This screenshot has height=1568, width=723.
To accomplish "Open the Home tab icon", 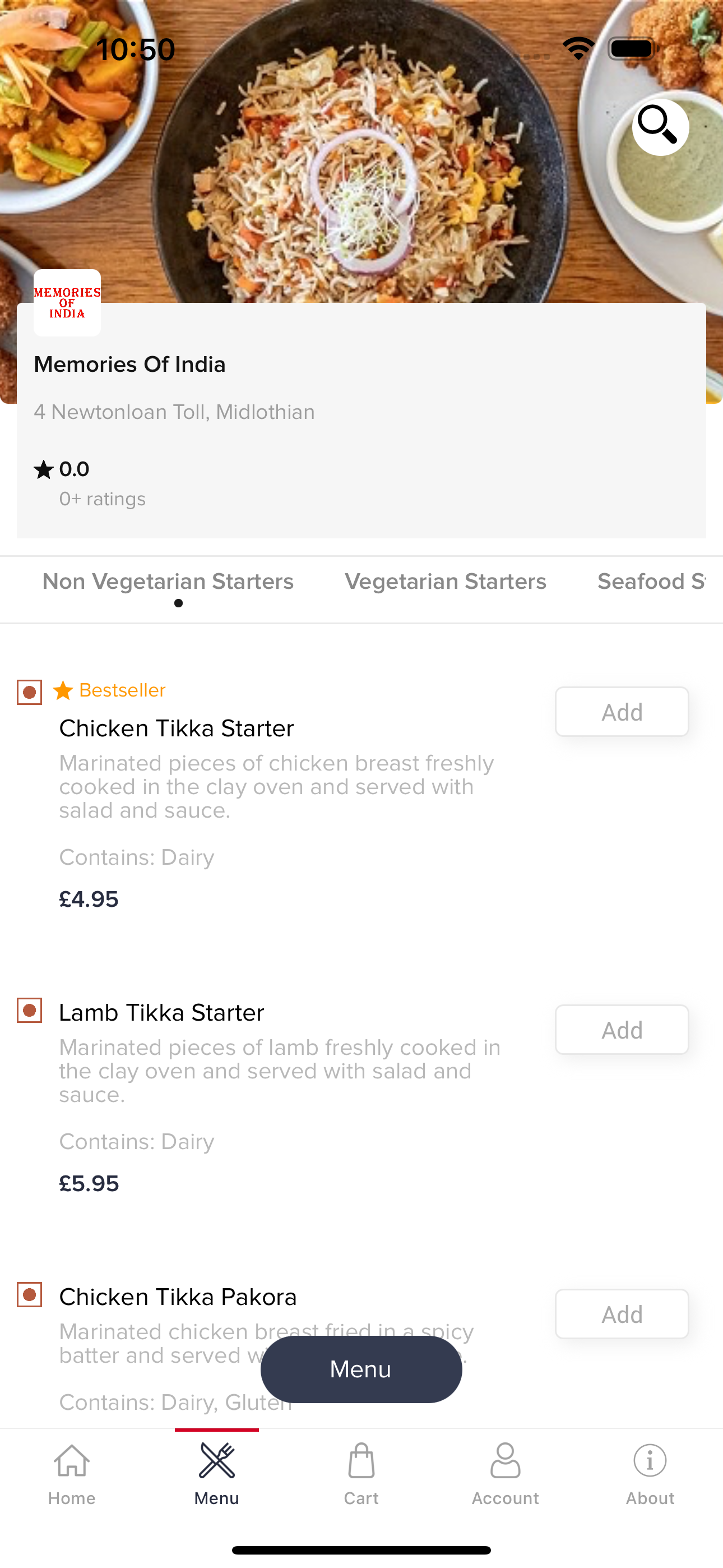I will [72, 1461].
